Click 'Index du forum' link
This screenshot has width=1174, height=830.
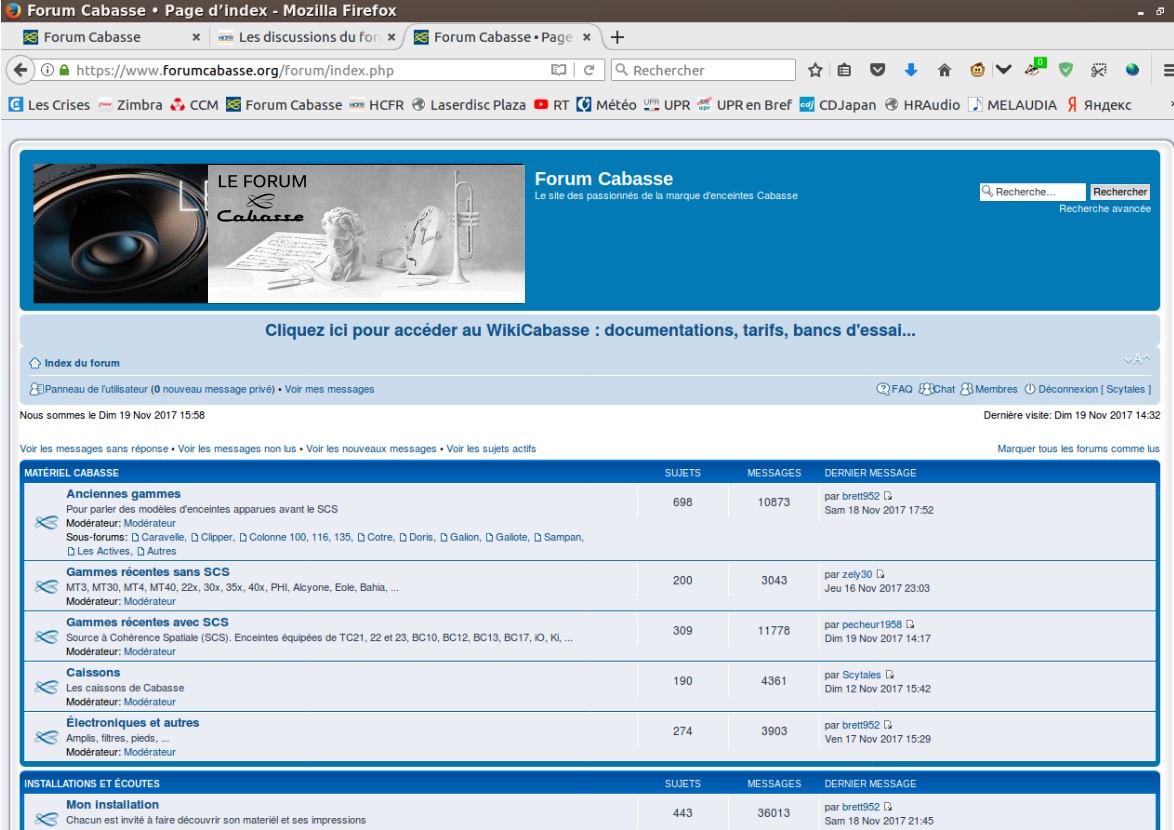(x=82, y=363)
